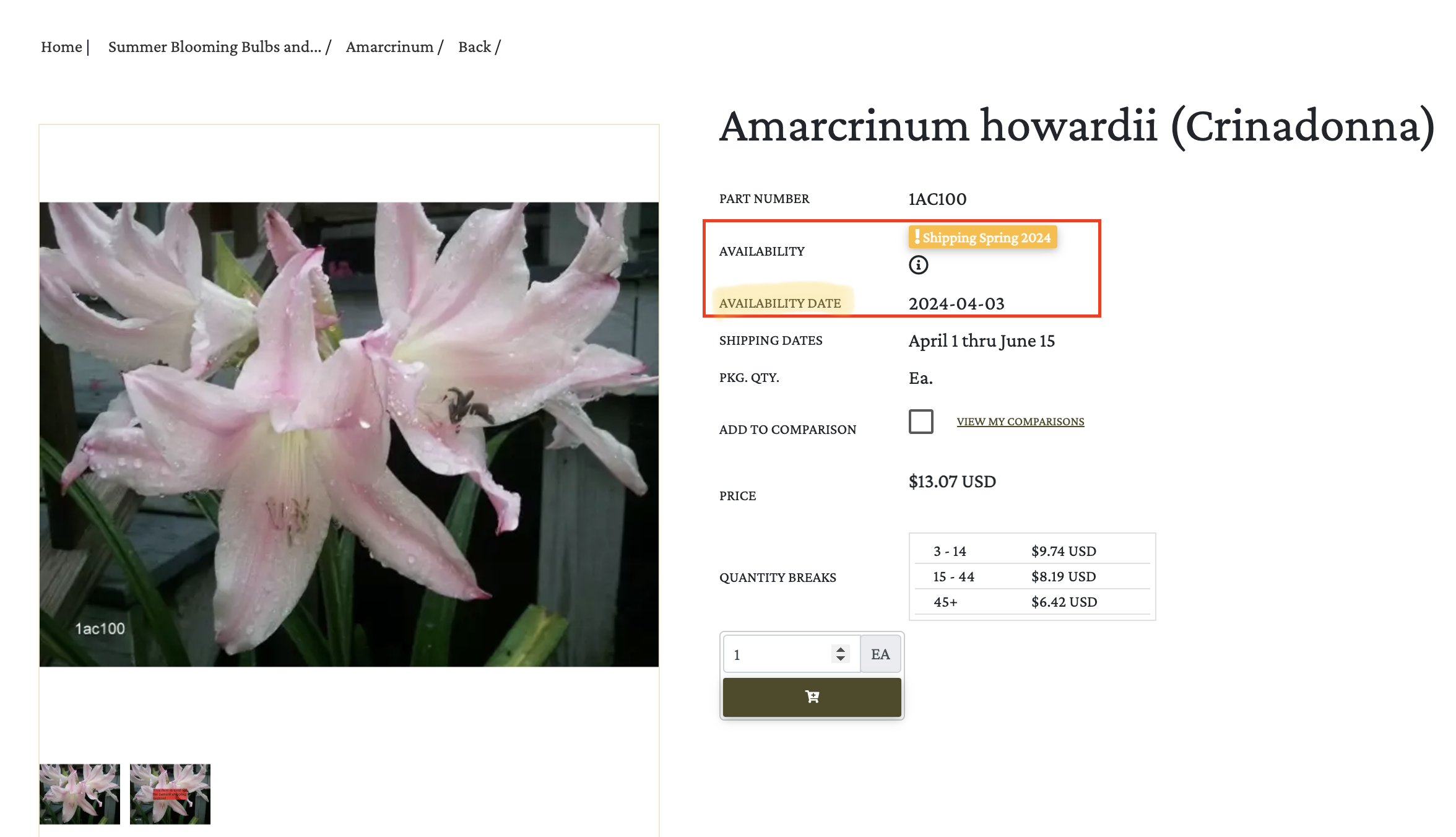Click the product title Amarcrinum howardii
1456x837 pixels.
pyautogui.click(x=1077, y=126)
